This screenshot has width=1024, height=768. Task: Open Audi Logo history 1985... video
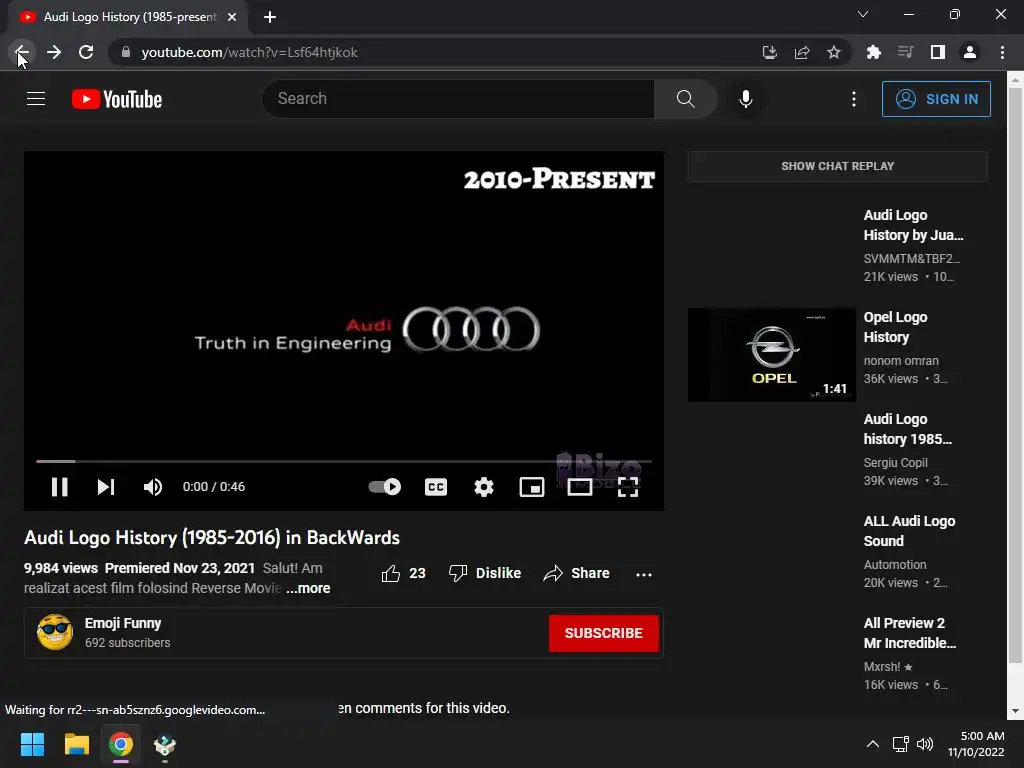907,428
